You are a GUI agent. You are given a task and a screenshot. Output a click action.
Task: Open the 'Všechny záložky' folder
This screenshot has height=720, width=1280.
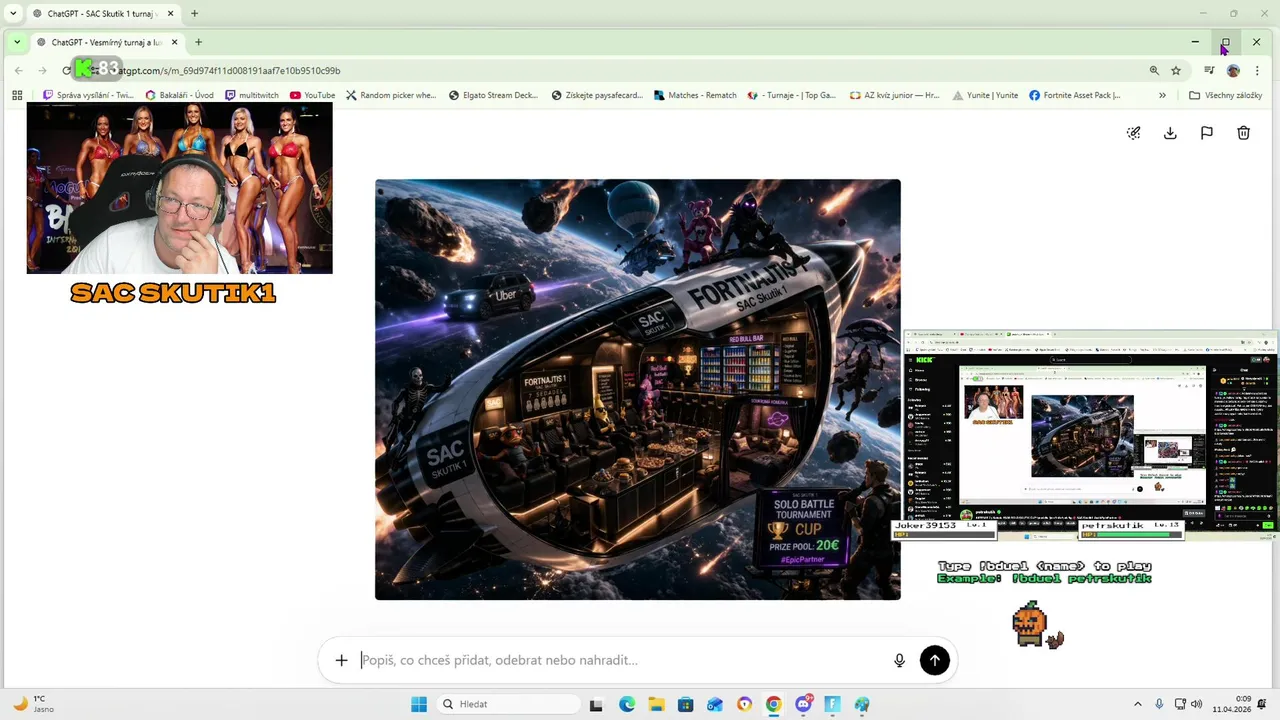pyautogui.click(x=1226, y=95)
